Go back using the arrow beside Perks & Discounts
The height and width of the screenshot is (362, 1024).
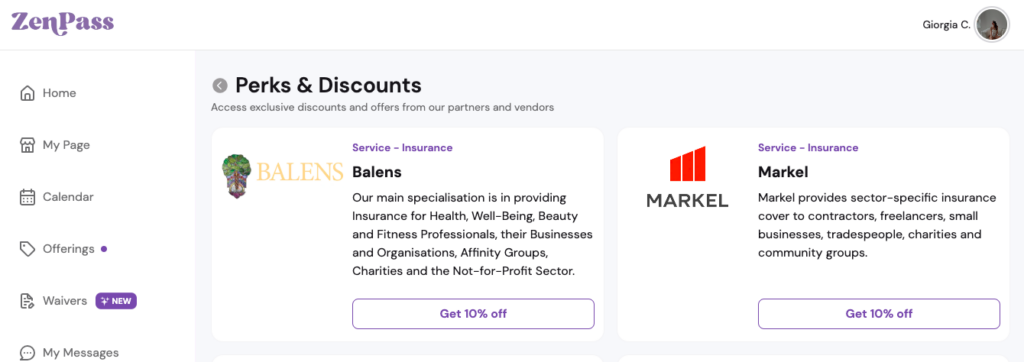point(220,86)
